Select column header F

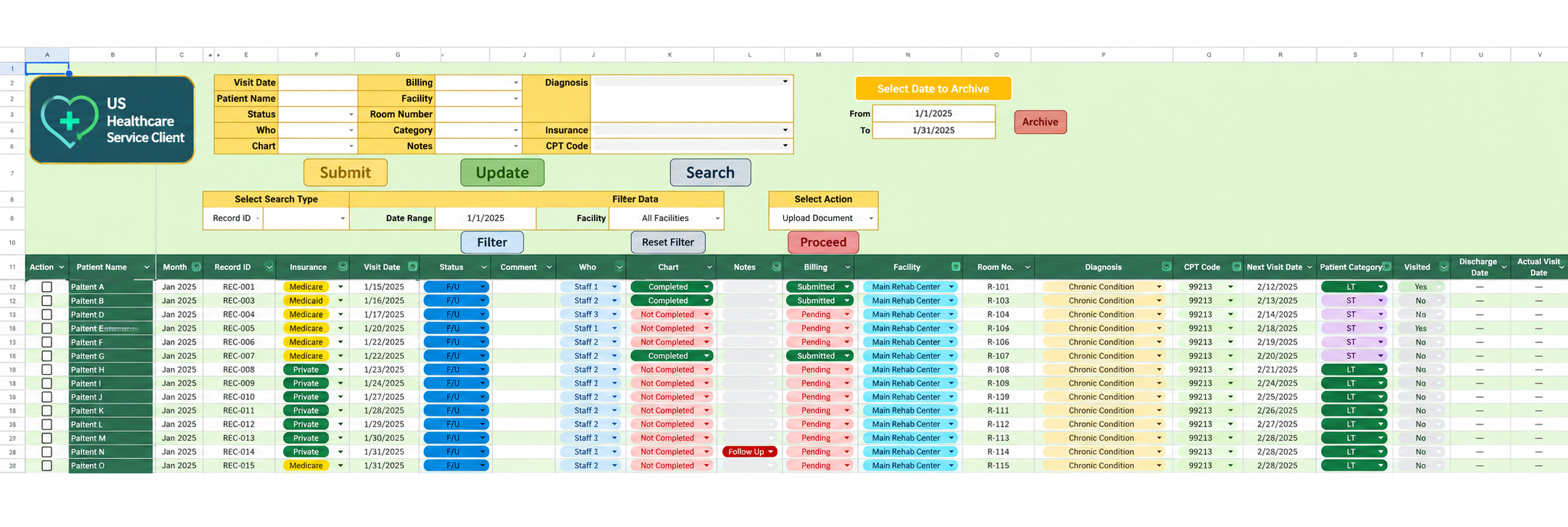click(317, 54)
